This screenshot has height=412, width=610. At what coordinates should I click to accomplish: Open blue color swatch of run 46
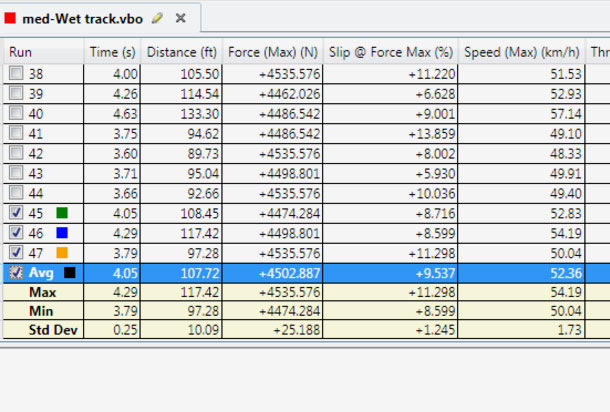coord(62,232)
